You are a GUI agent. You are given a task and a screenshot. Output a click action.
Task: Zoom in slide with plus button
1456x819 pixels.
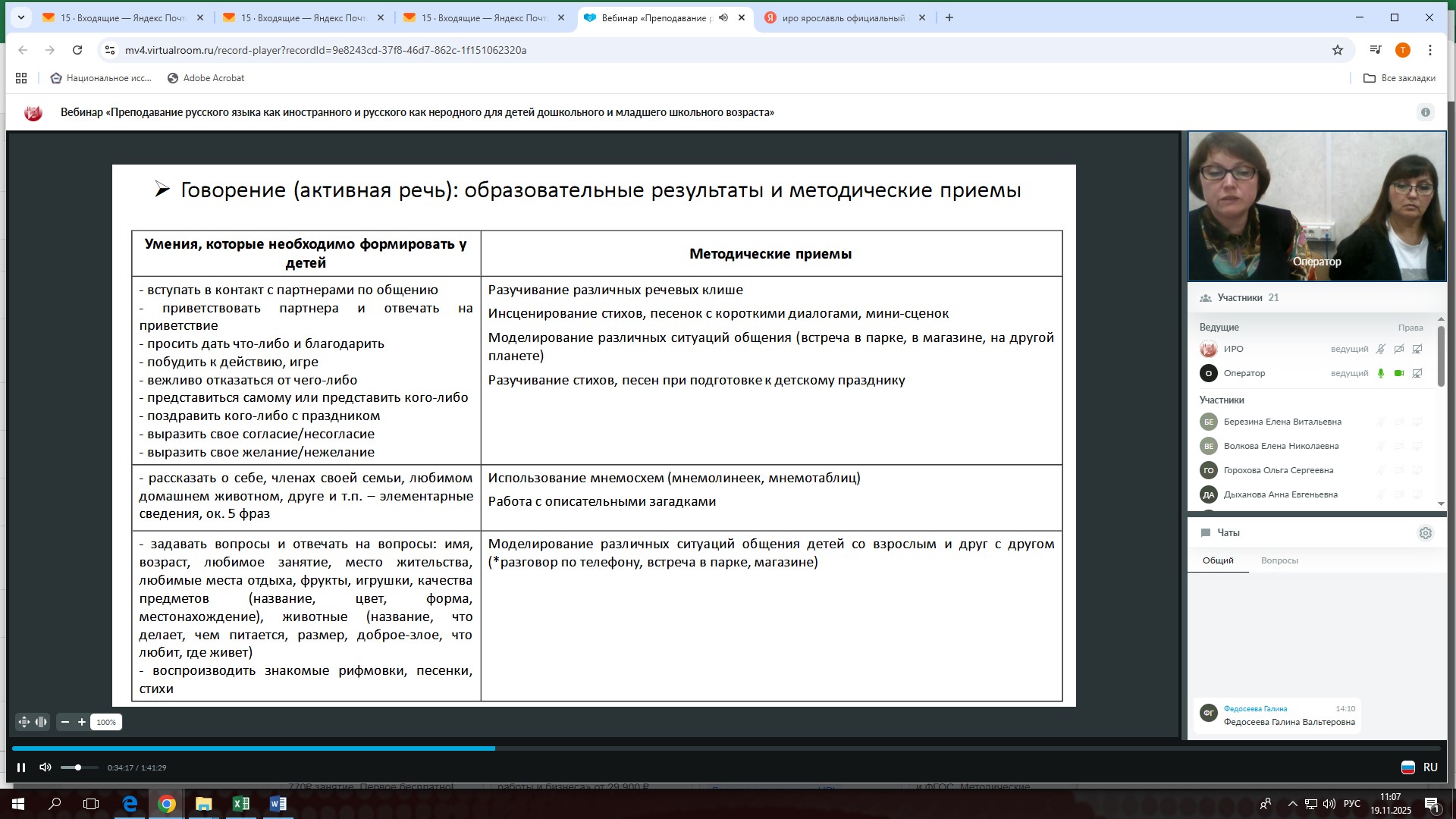[82, 722]
